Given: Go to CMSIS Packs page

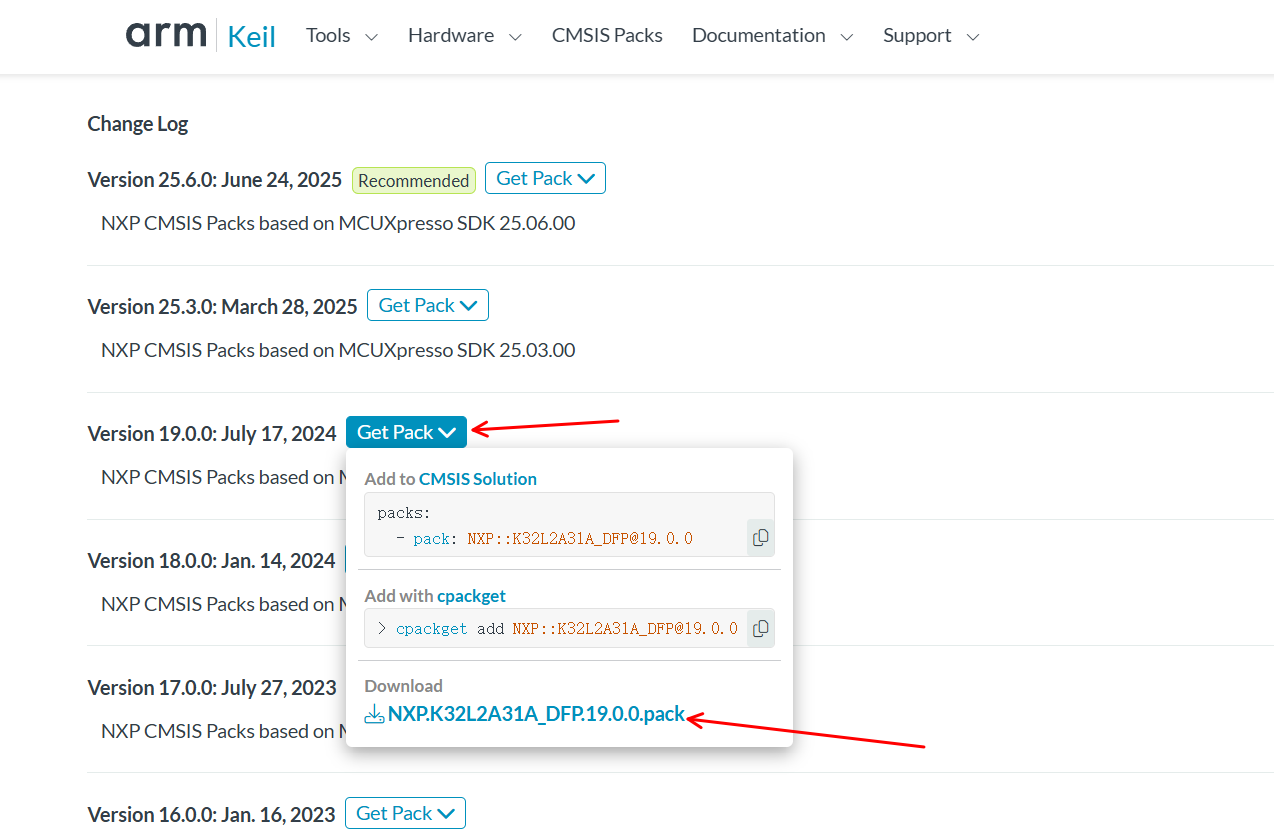Looking at the screenshot, I should [607, 36].
